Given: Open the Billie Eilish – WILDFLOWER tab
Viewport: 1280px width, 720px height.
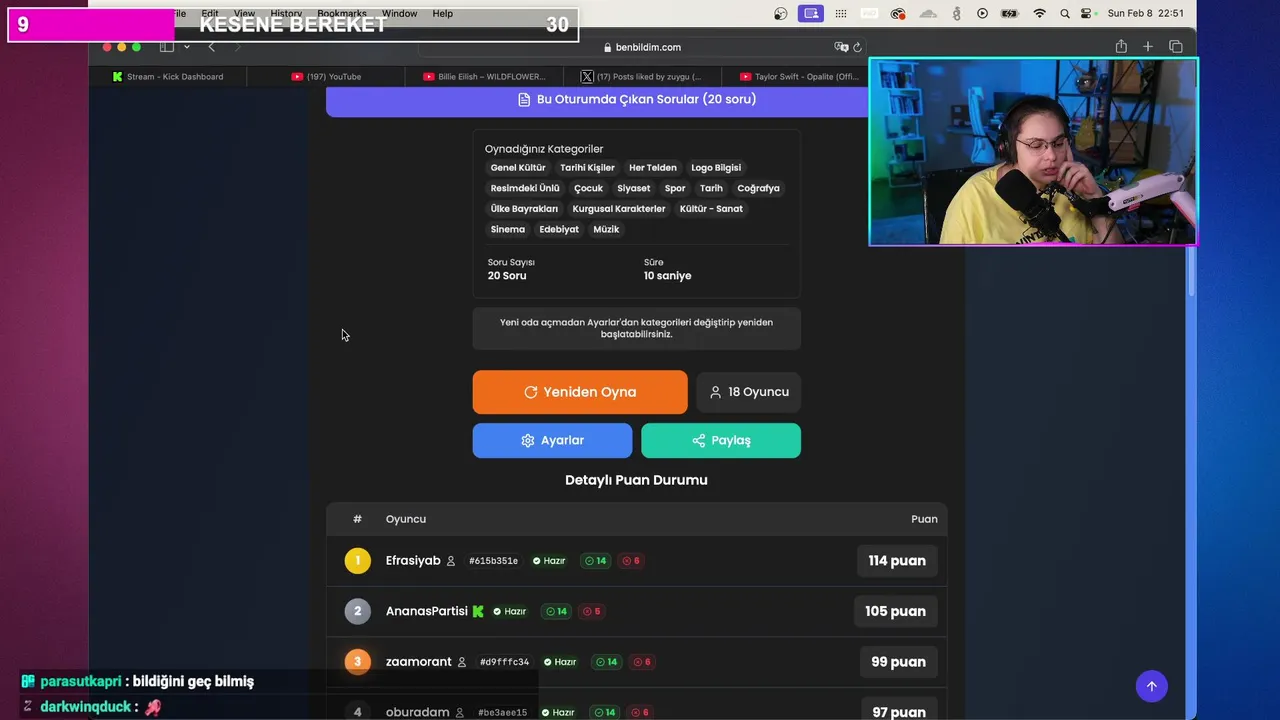Looking at the screenshot, I should [484, 76].
